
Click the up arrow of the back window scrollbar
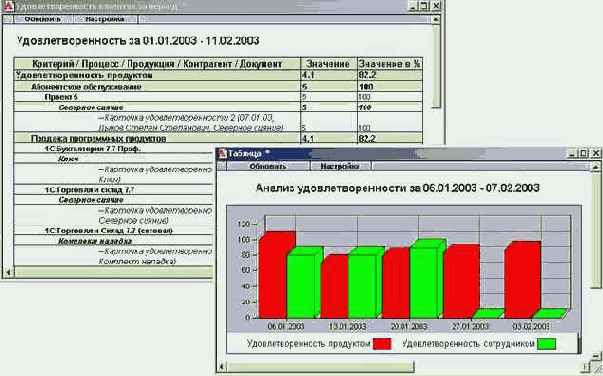pos(436,19)
